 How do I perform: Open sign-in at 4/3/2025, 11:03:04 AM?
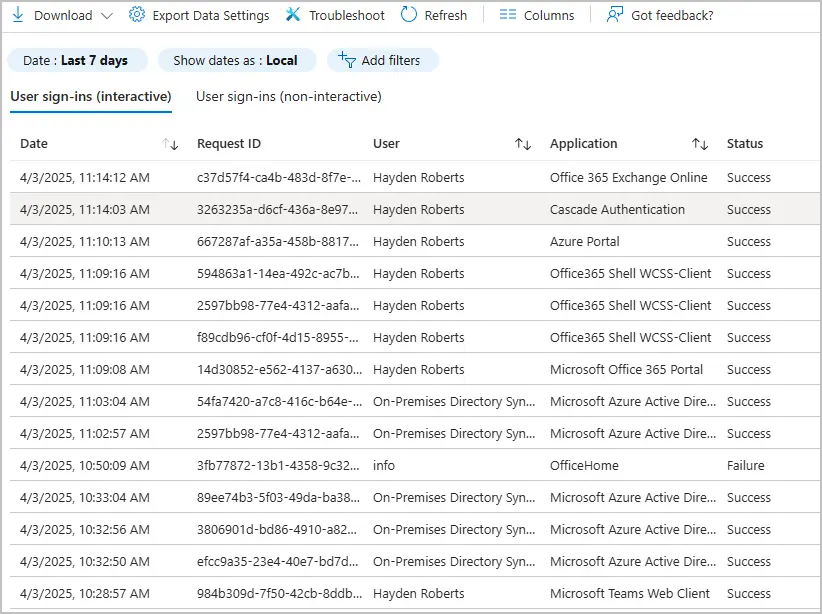[x=85, y=402]
